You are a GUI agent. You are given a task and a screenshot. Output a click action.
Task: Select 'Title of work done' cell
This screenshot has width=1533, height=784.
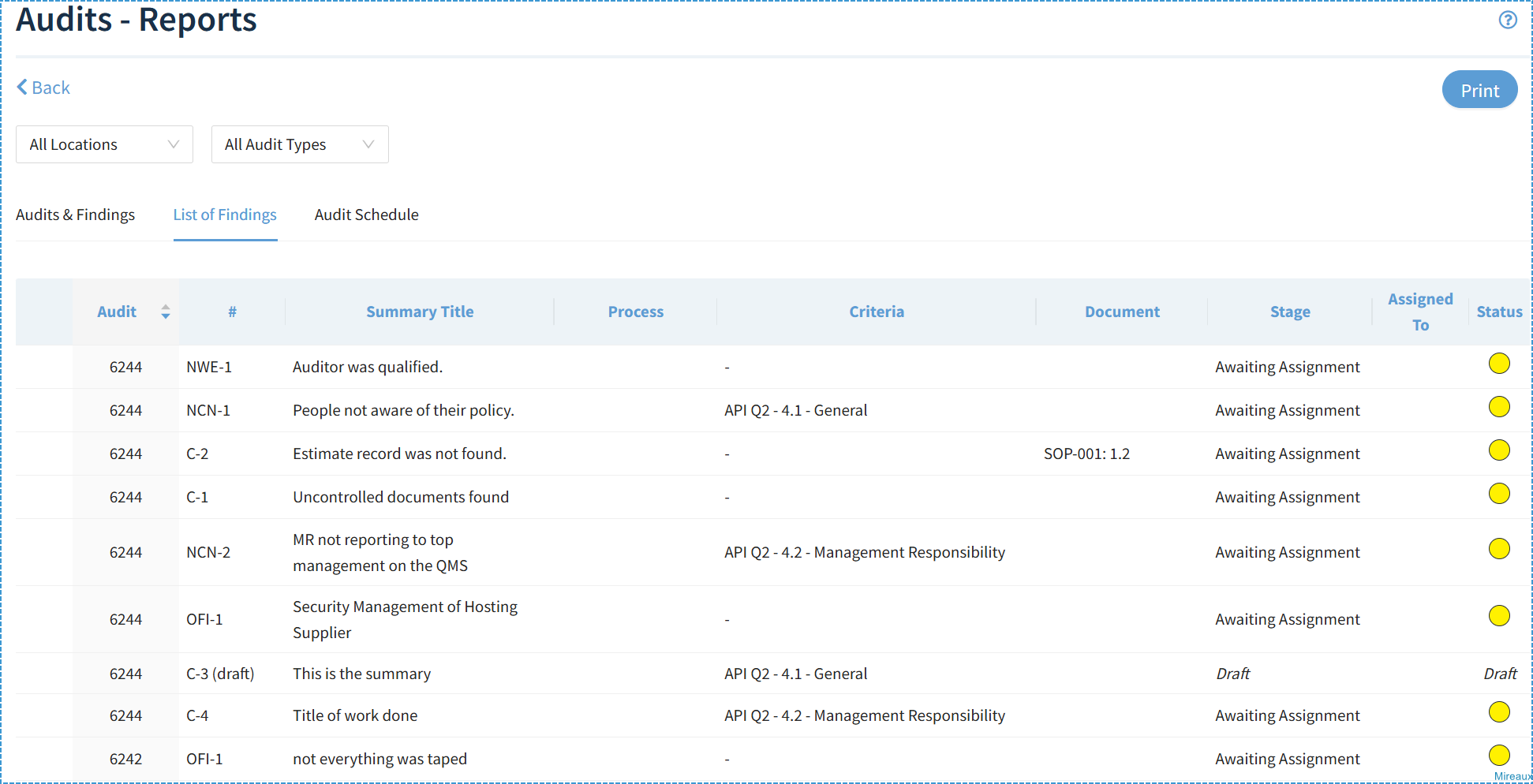(355, 715)
